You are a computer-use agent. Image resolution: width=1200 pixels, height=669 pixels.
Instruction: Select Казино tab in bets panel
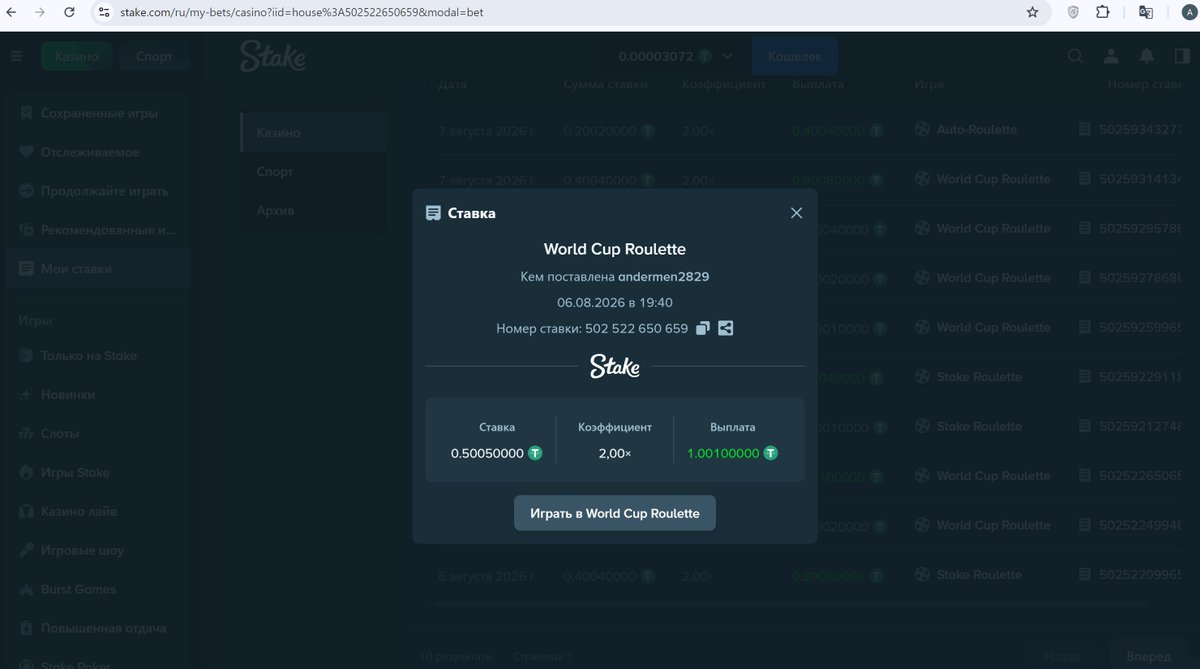[313, 133]
